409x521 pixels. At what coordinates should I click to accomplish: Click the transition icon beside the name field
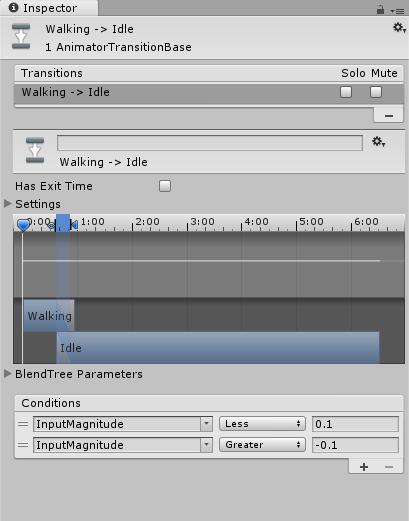[x=35, y=150]
